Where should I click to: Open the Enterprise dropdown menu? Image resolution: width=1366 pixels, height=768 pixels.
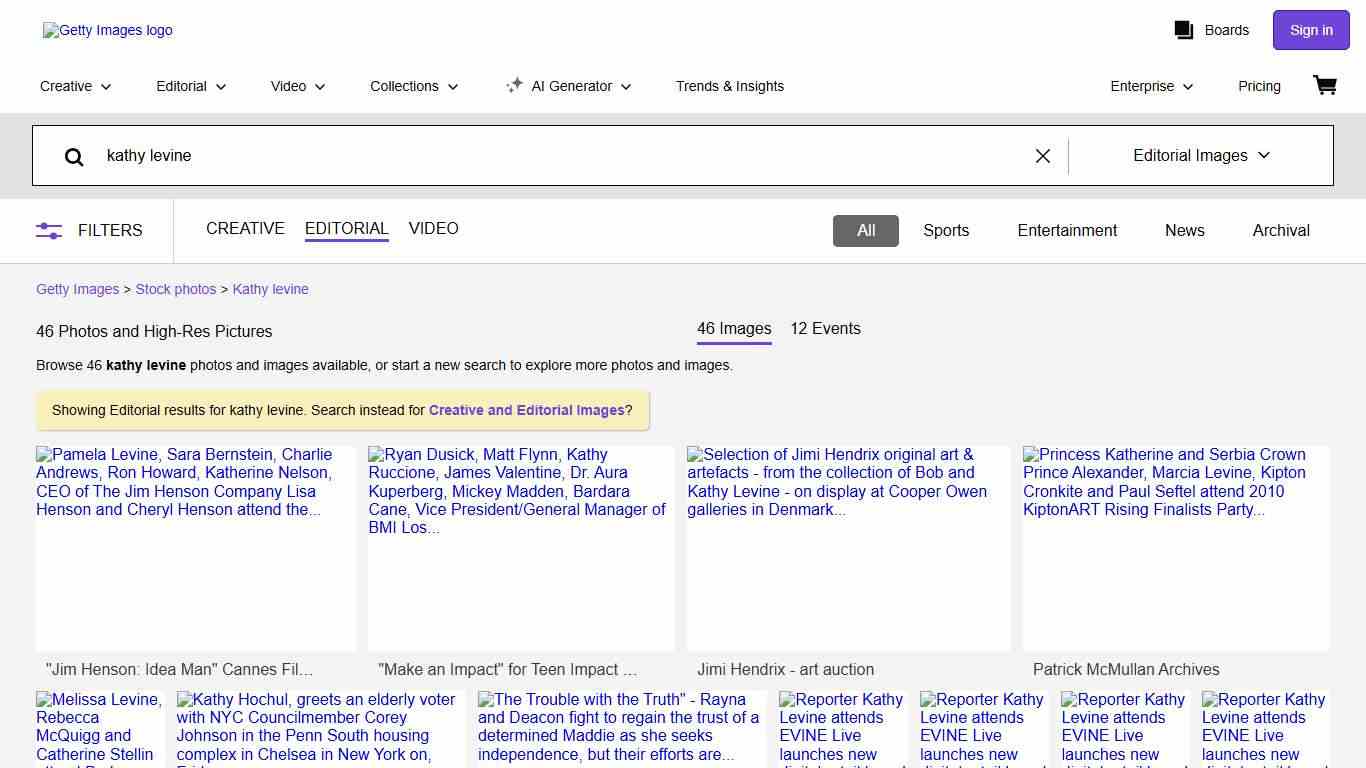(1151, 86)
